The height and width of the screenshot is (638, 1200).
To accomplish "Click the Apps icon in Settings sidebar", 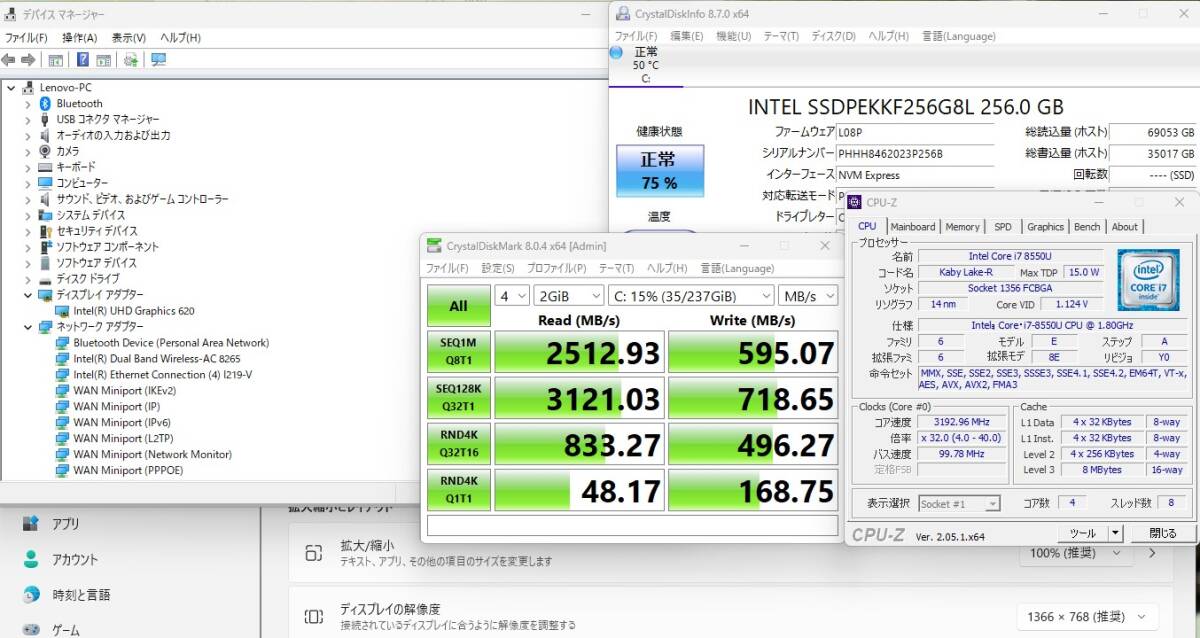I will pos(31,523).
